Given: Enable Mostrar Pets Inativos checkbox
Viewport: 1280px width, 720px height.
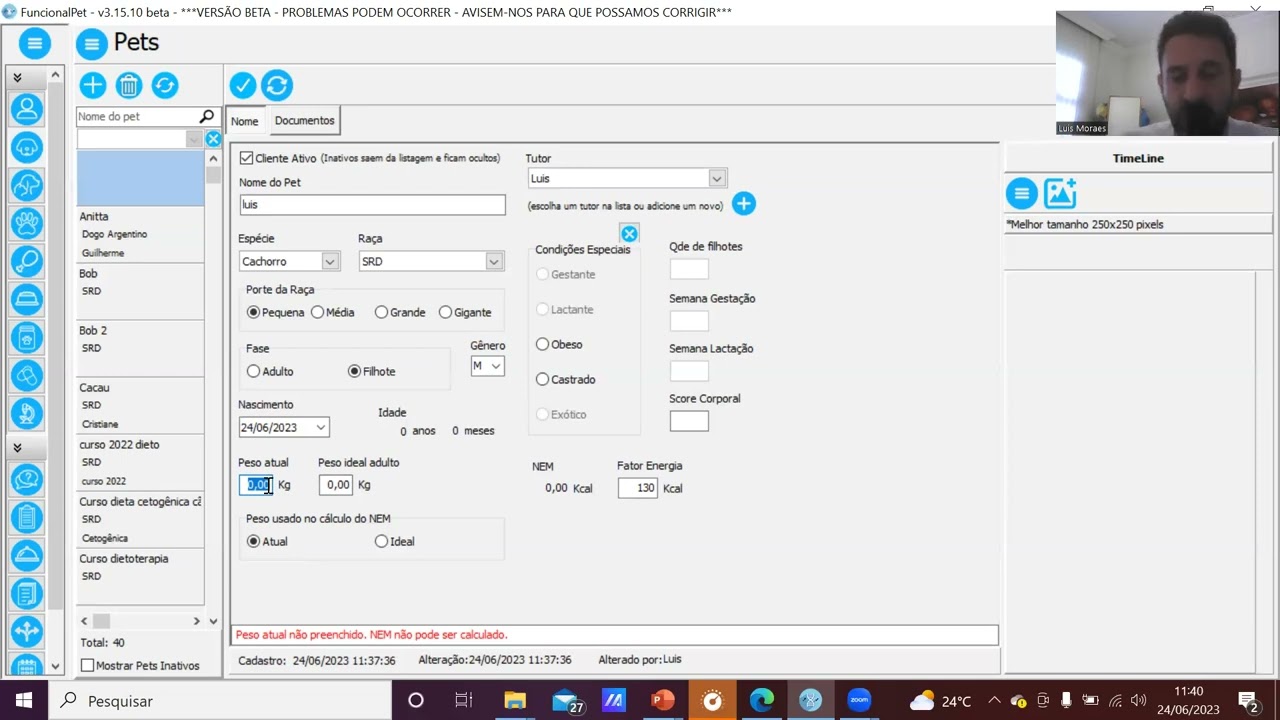Looking at the screenshot, I should 87,665.
